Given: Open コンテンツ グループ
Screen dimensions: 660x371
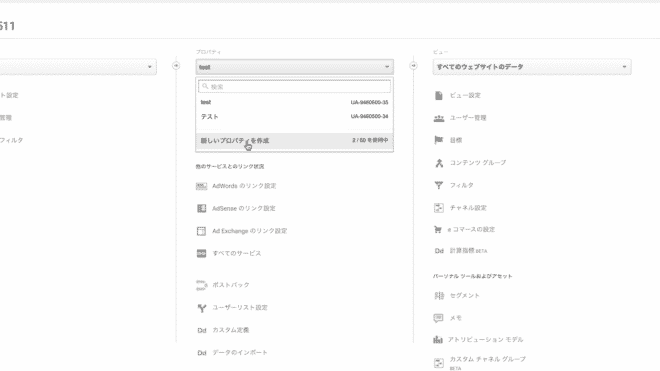Looking at the screenshot, I should pos(478,163).
